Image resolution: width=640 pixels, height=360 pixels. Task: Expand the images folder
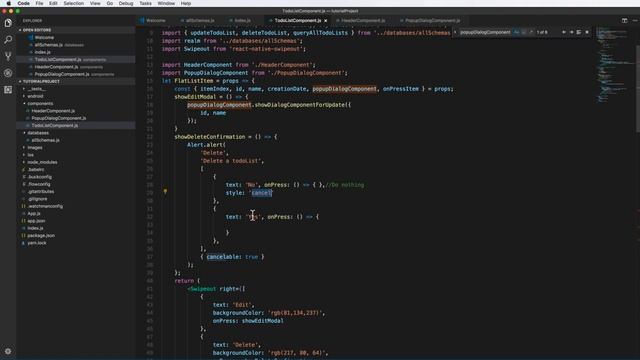click(35, 148)
